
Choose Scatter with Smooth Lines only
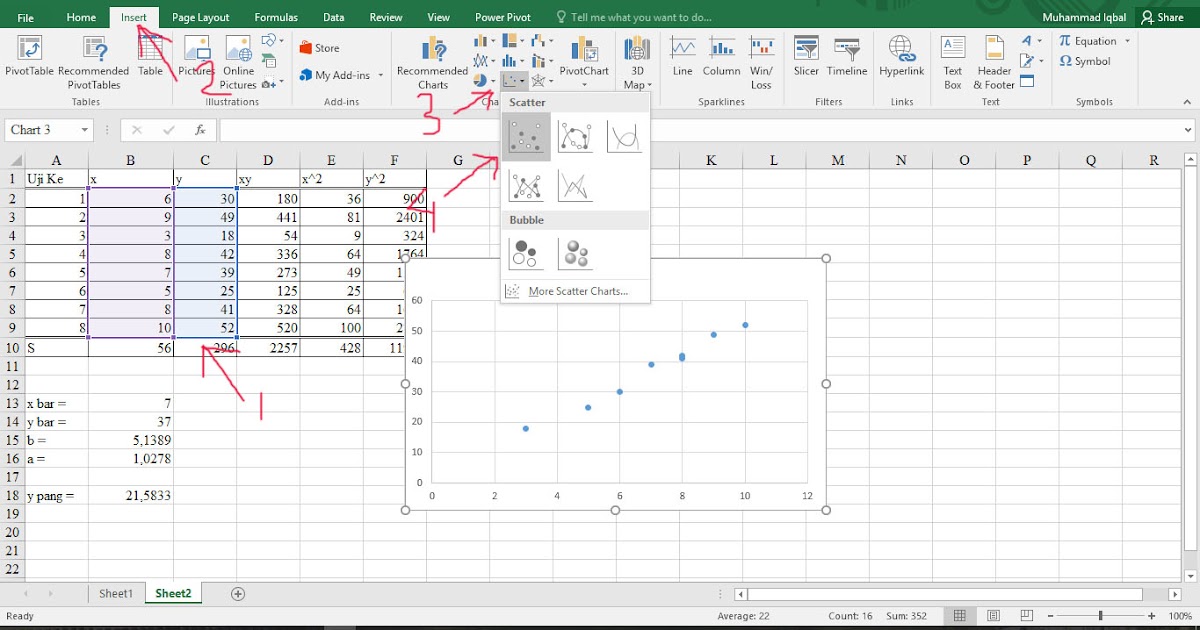tap(624, 137)
